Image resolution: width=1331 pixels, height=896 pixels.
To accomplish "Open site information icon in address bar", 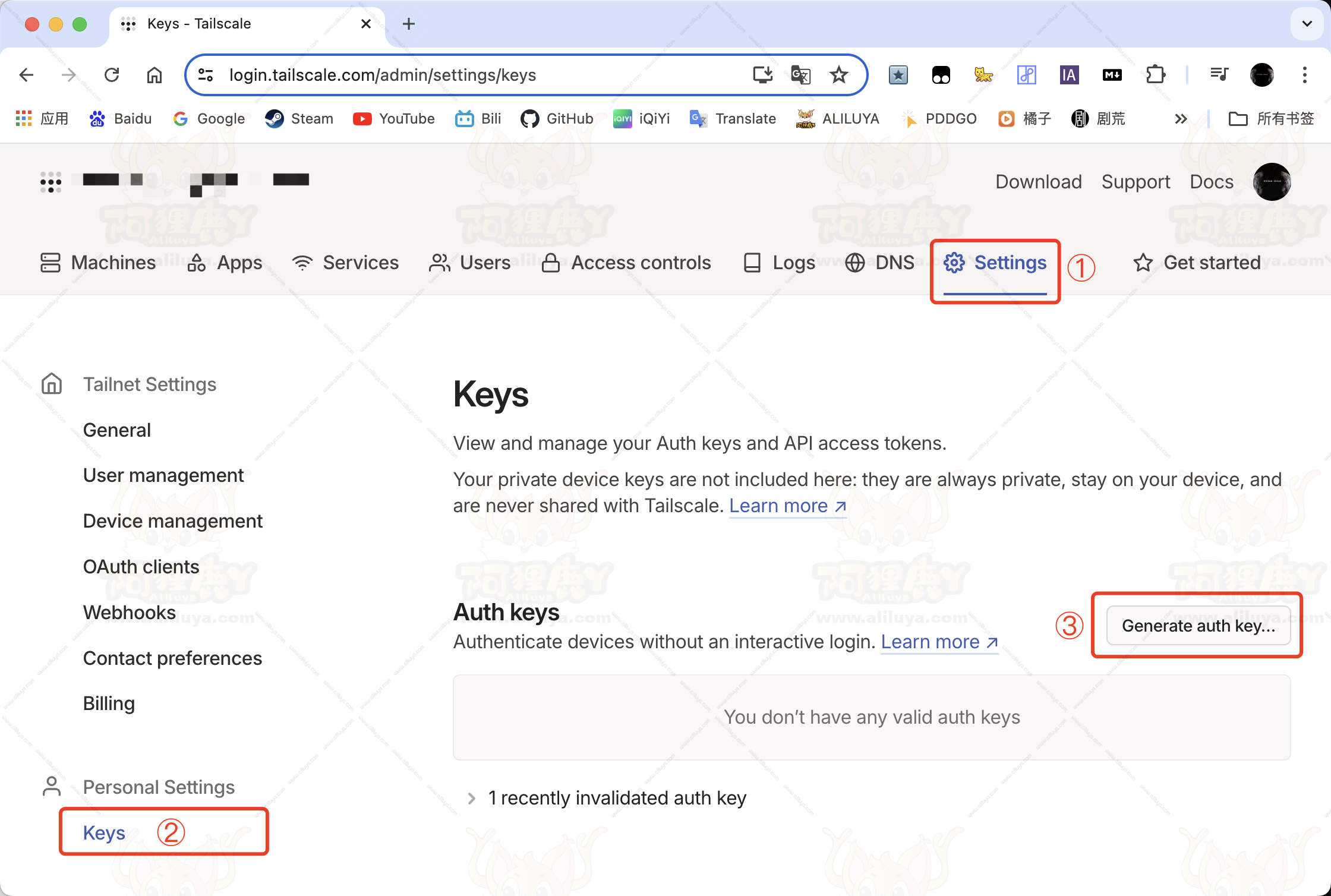I will tap(206, 75).
